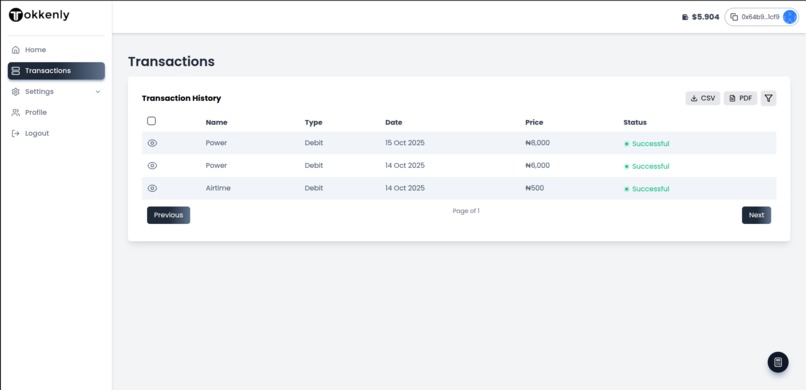Click the Page of 1 indicator
This screenshot has width=806, height=390.
466,211
